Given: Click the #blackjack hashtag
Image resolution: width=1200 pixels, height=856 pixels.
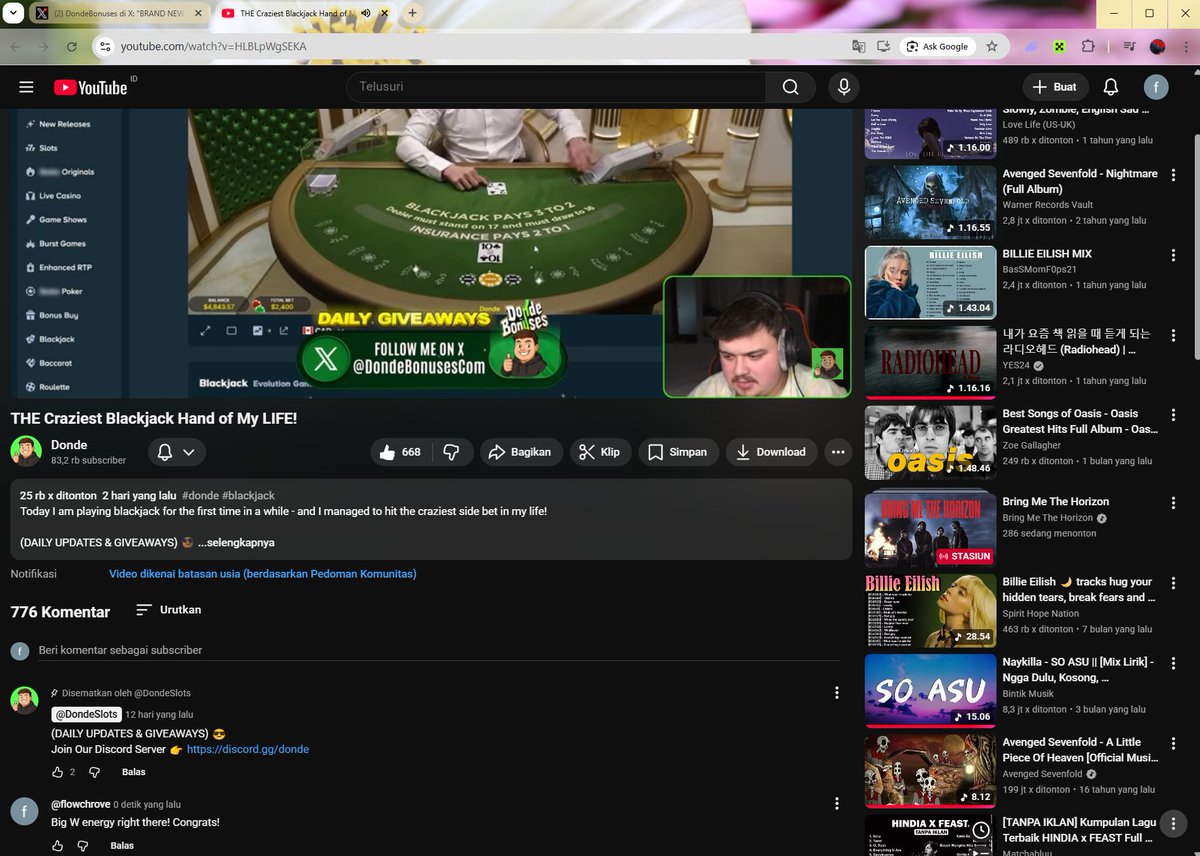Looking at the screenshot, I should pyautogui.click(x=248, y=495).
